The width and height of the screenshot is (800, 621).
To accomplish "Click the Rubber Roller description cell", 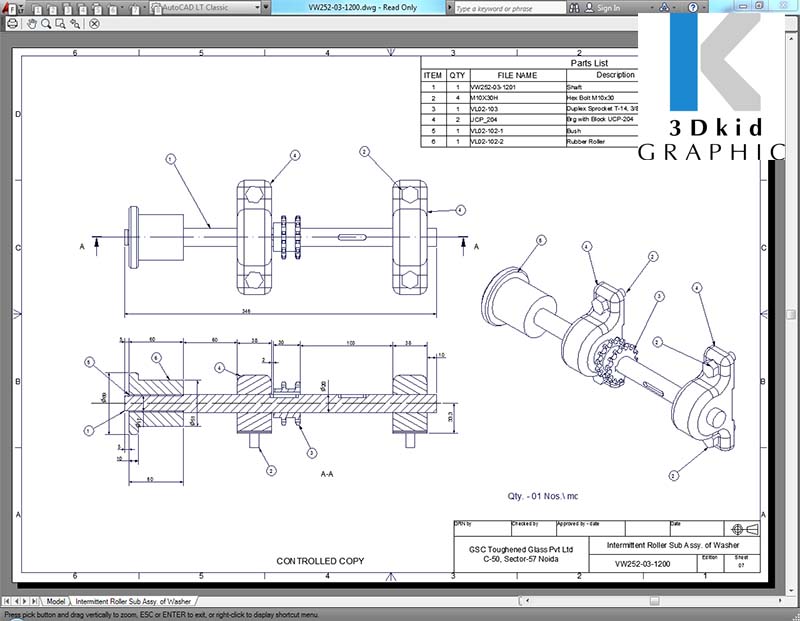I will point(602,141).
